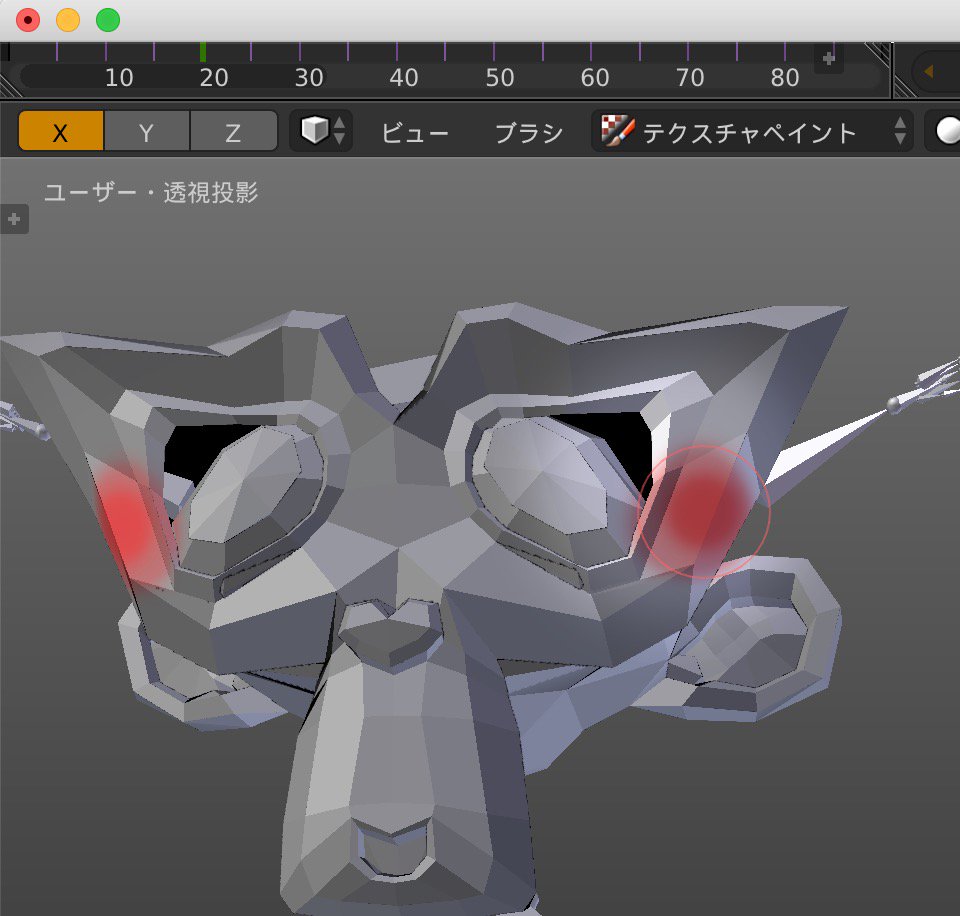Viewport: 960px width, 916px height.
Task: Open the ビュー menu
Action: (414, 132)
